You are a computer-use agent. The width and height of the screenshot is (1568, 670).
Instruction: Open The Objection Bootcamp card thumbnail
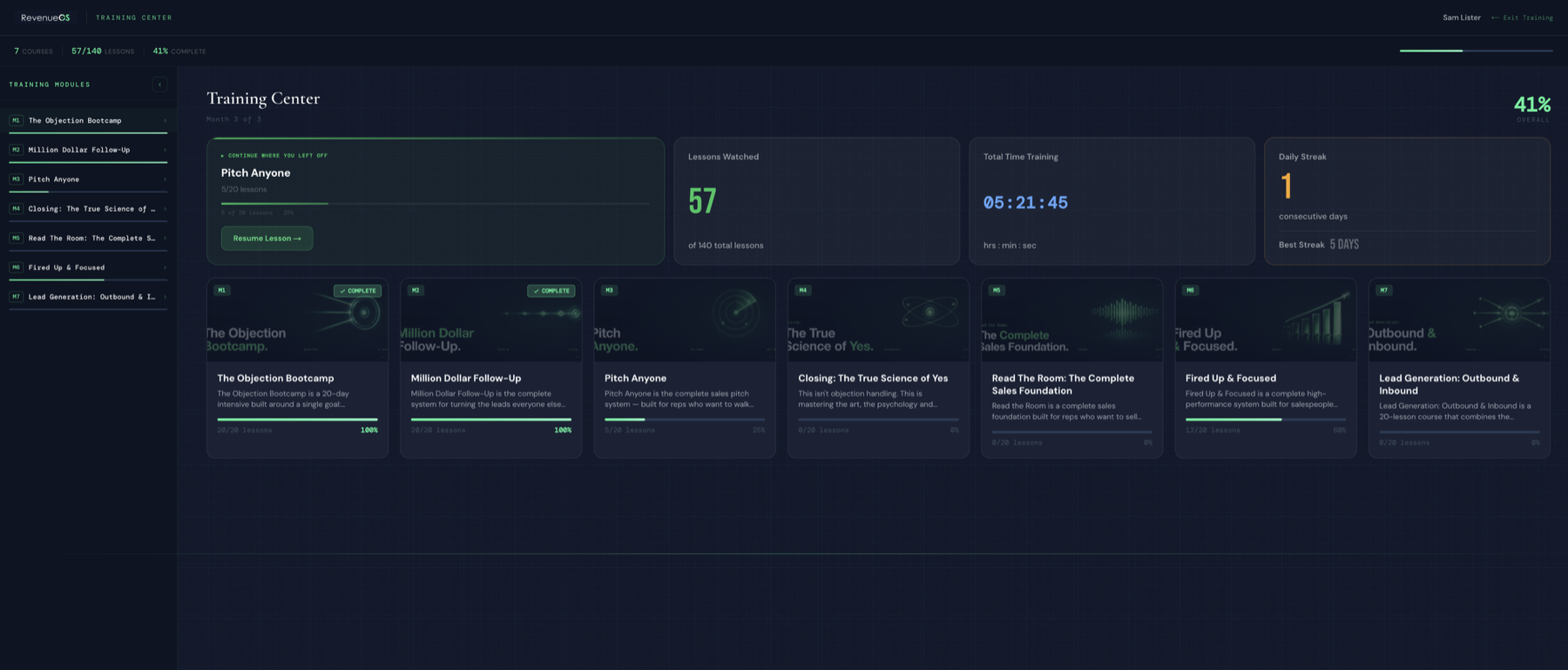297,320
